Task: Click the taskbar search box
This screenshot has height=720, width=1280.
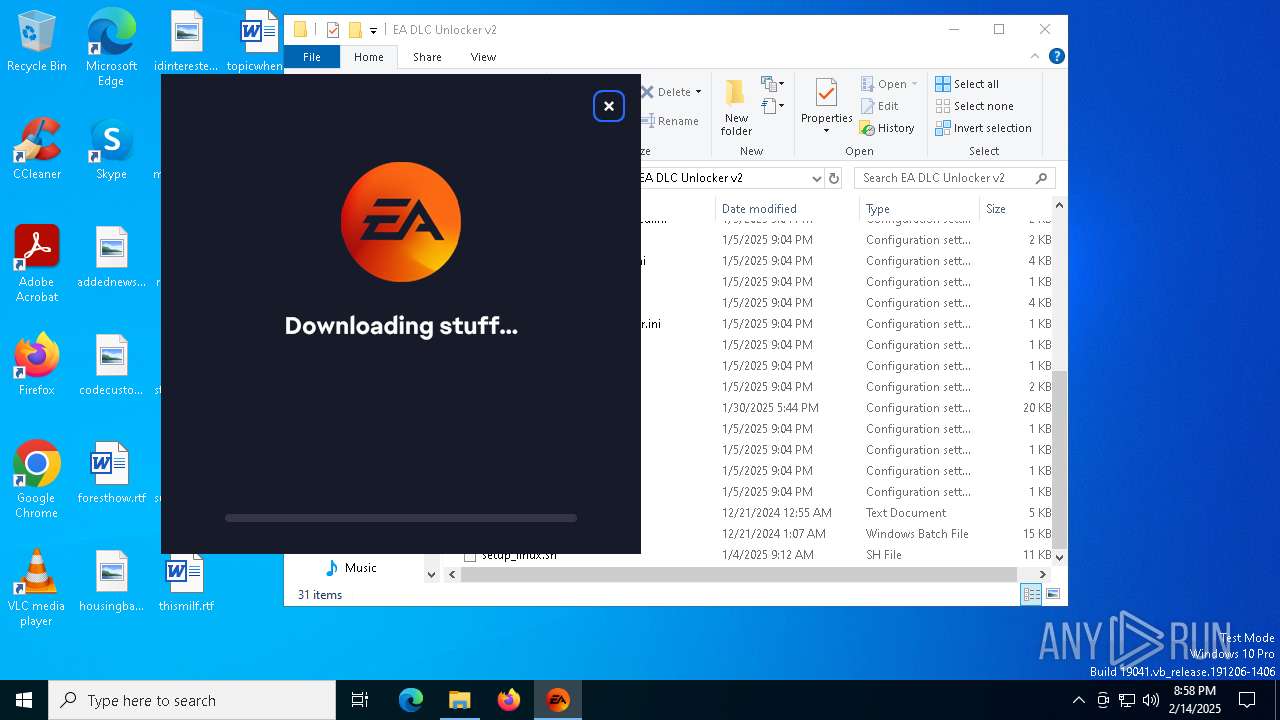Action: coord(192,700)
